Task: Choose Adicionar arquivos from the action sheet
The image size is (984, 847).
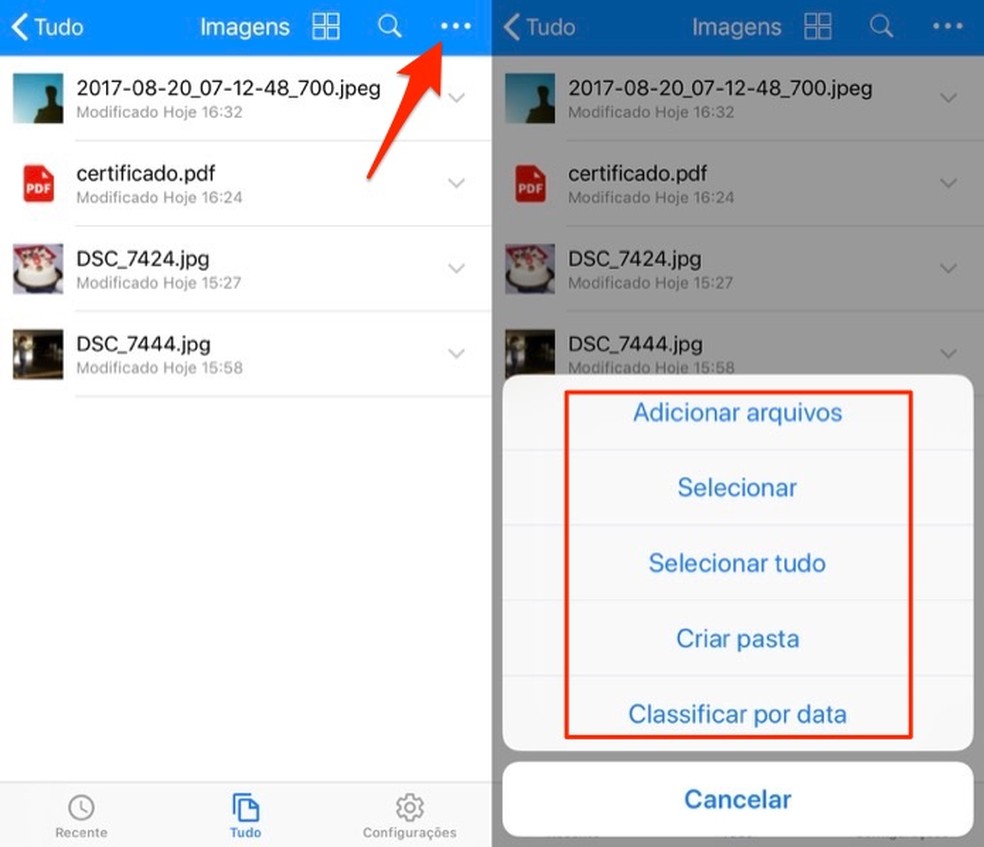Action: pyautogui.click(x=737, y=413)
